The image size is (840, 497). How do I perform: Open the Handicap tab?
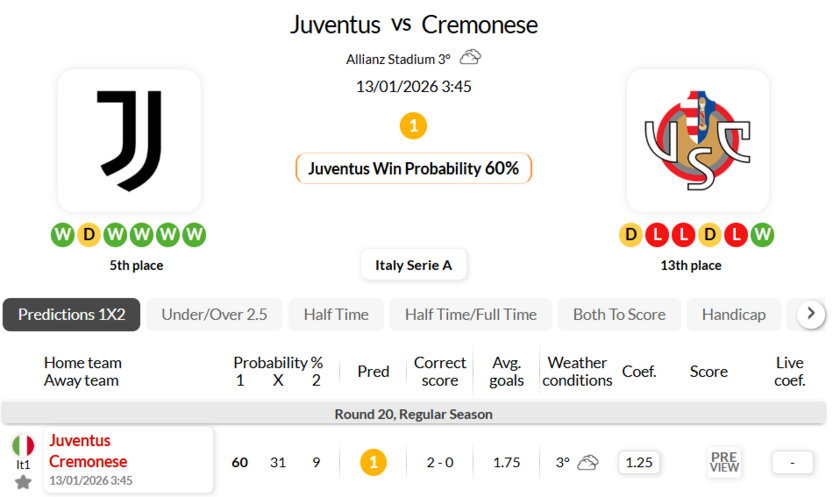tap(733, 314)
